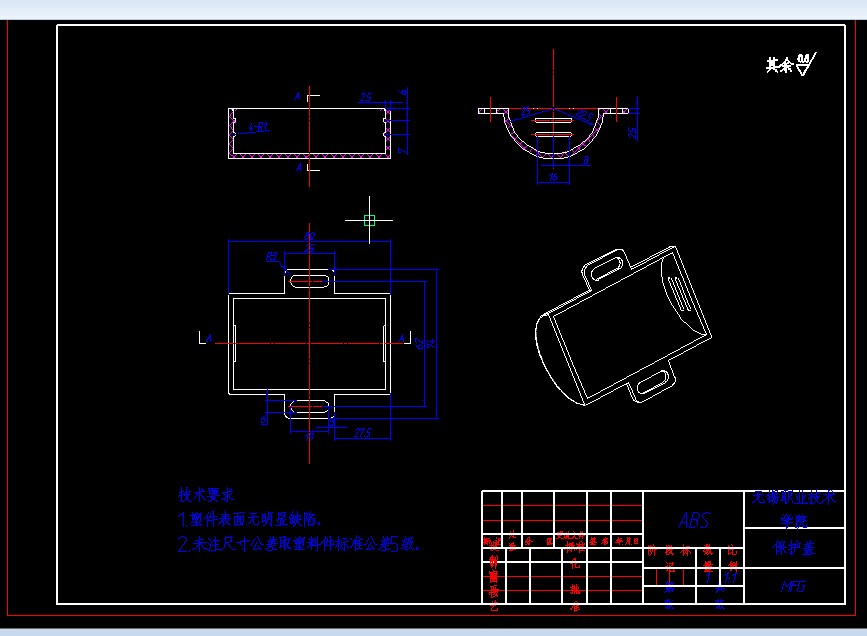Click the 4-R1 dimension label in section view
This screenshot has height=636, width=867.
257,127
